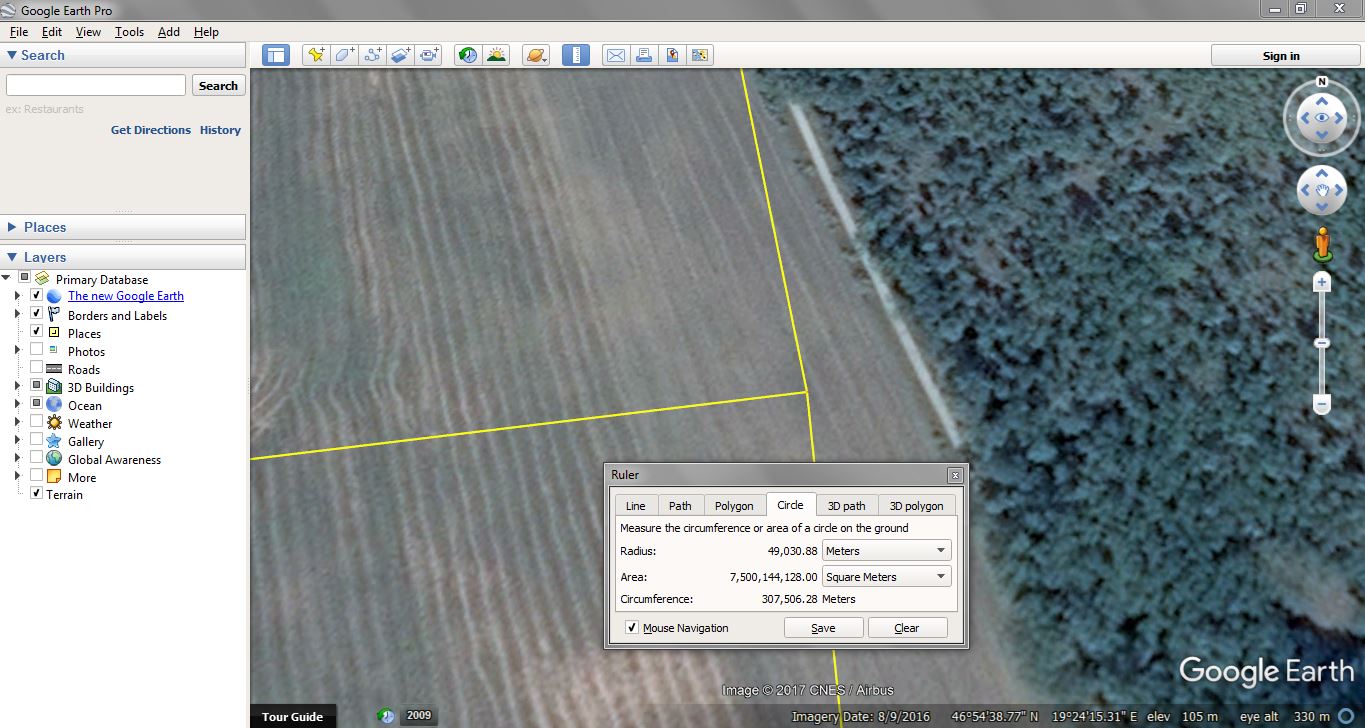Enable the Roads layer checkbox
1365x728 pixels.
coord(37,367)
